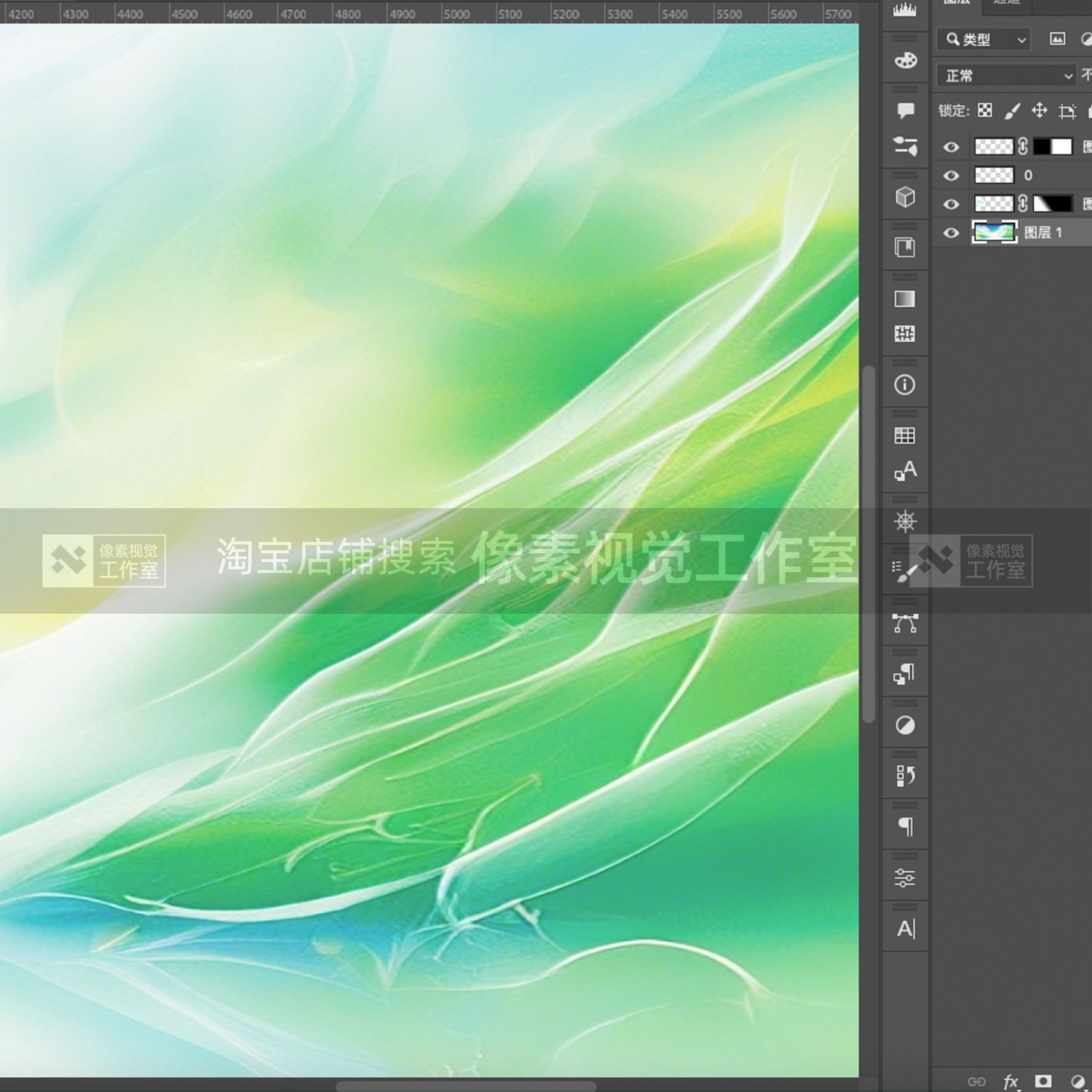The image size is (1092, 1092).
Task: Open the Brush Settings panel icon
Action: point(905,571)
